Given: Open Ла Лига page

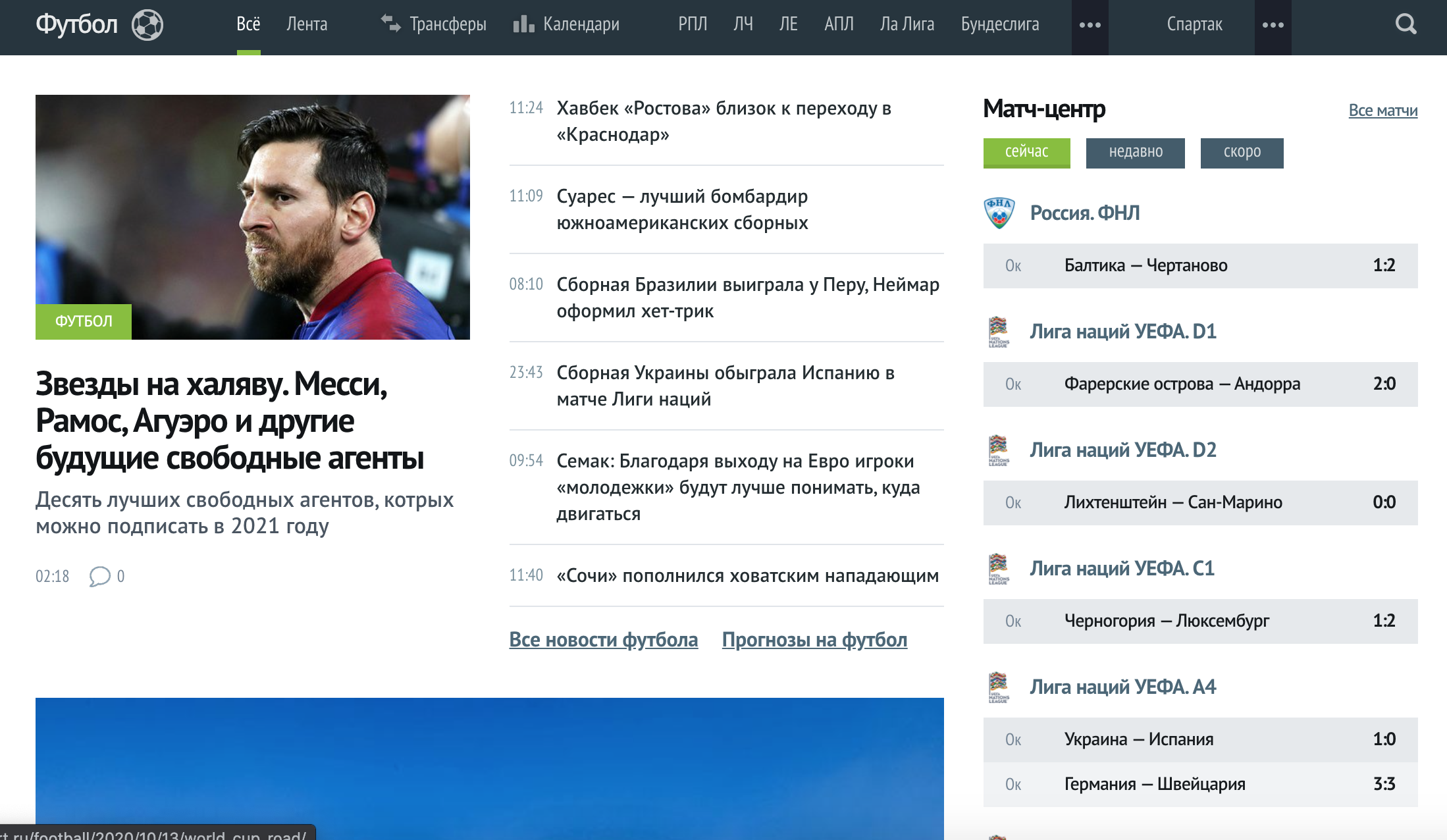Looking at the screenshot, I should click(907, 24).
